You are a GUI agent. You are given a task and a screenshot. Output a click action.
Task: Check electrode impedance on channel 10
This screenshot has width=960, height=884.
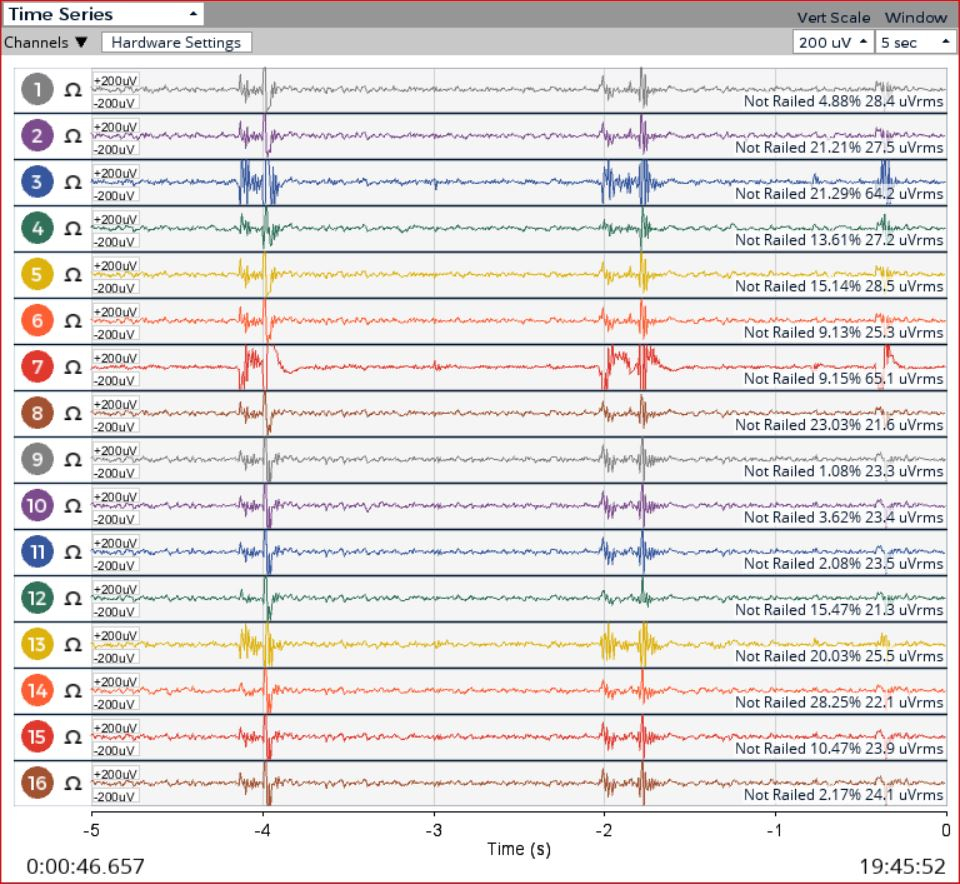point(70,506)
